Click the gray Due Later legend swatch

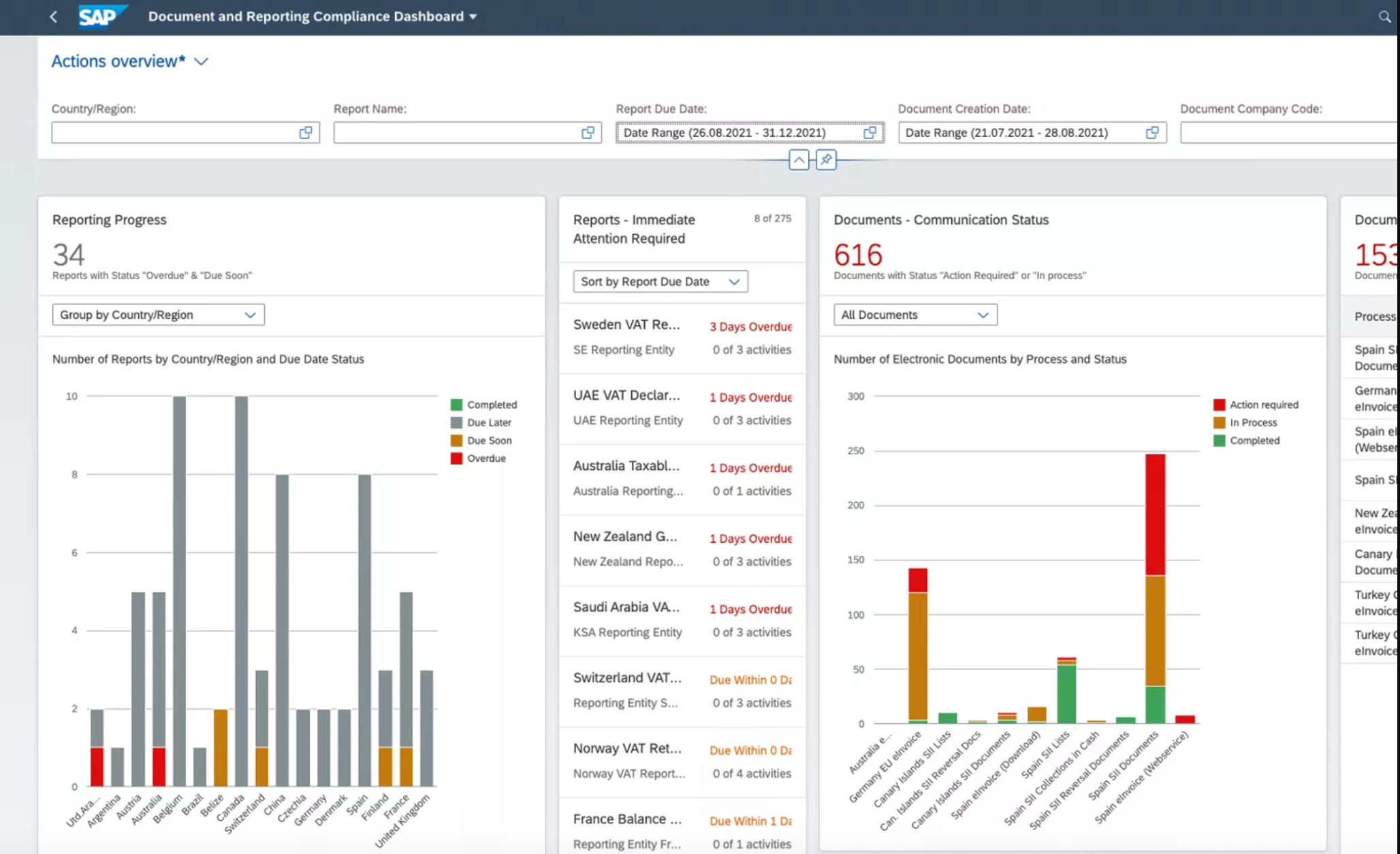(456, 423)
